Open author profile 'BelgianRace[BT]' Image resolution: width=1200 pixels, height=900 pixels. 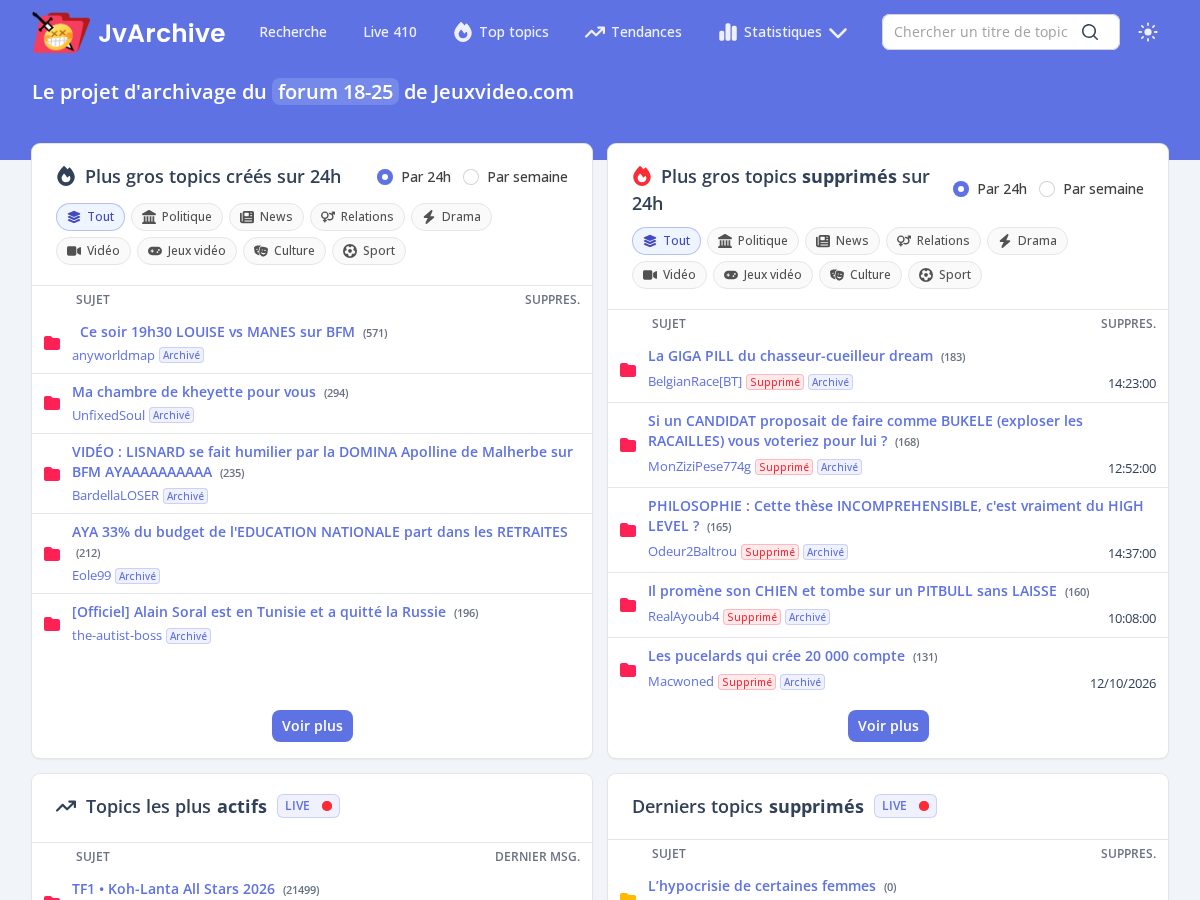pyautogui.click(x=695, y=382)
